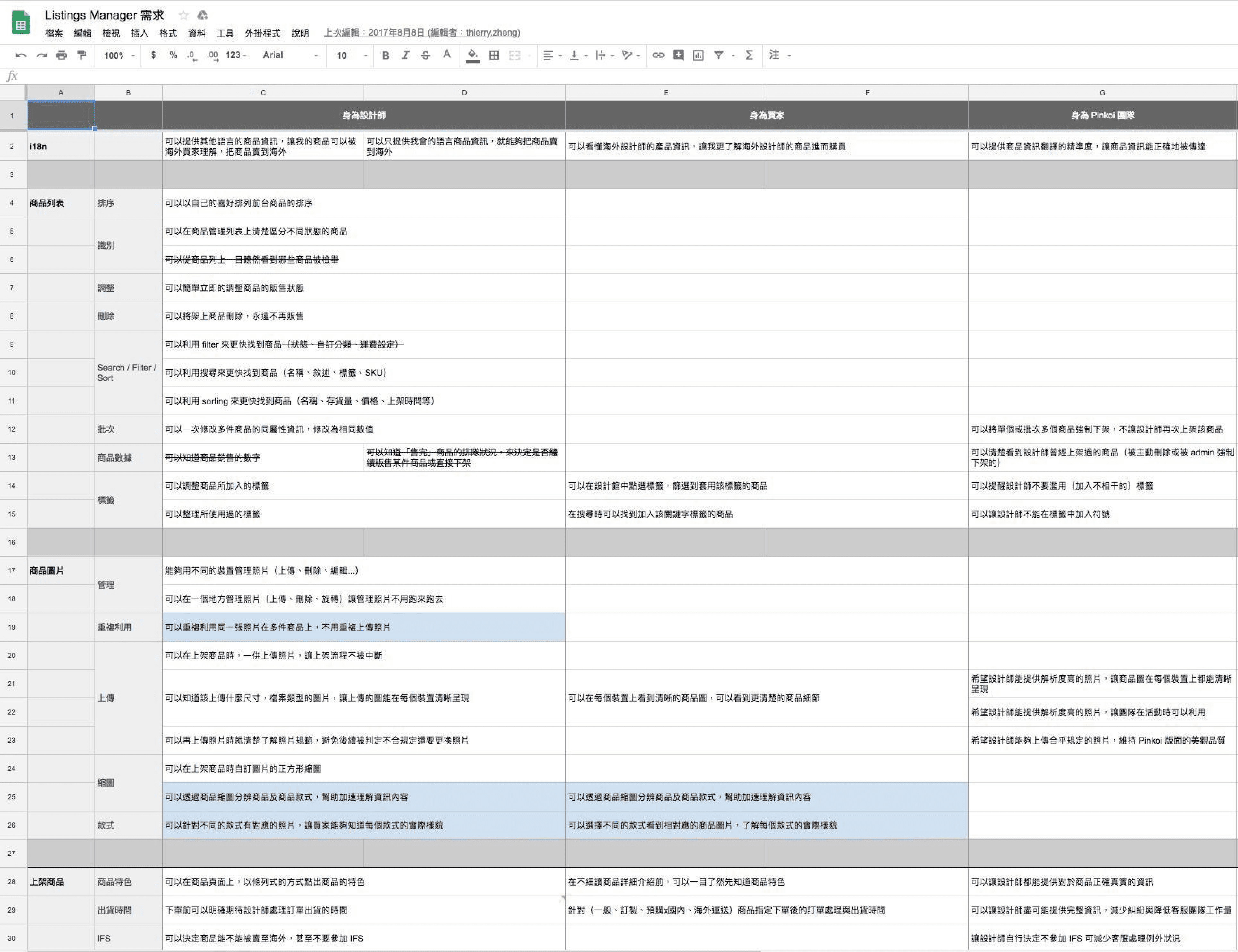The width and height of the screenshot is (1238, 952).
Task: Toggle strikethrough formatting
Action: click(x=426, y=55)
